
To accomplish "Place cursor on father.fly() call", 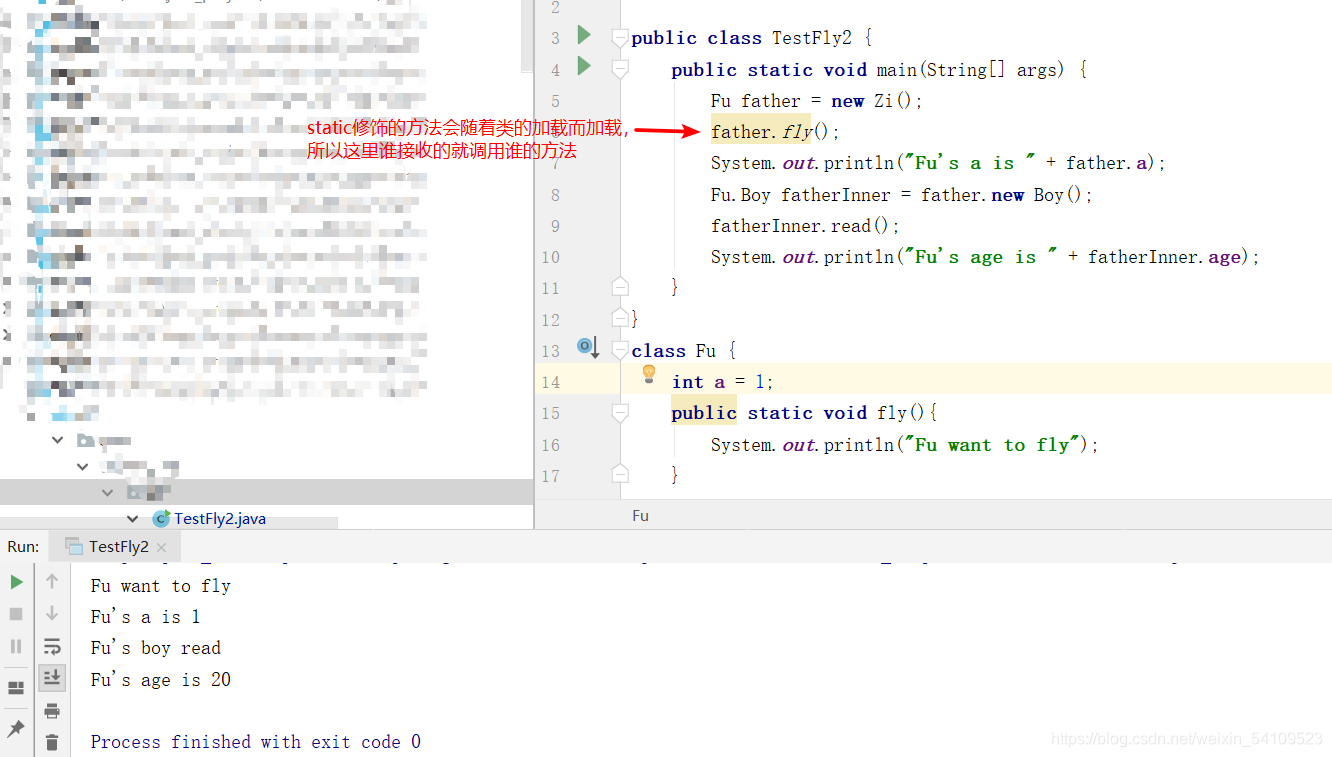I will click(x=775, y=132).
